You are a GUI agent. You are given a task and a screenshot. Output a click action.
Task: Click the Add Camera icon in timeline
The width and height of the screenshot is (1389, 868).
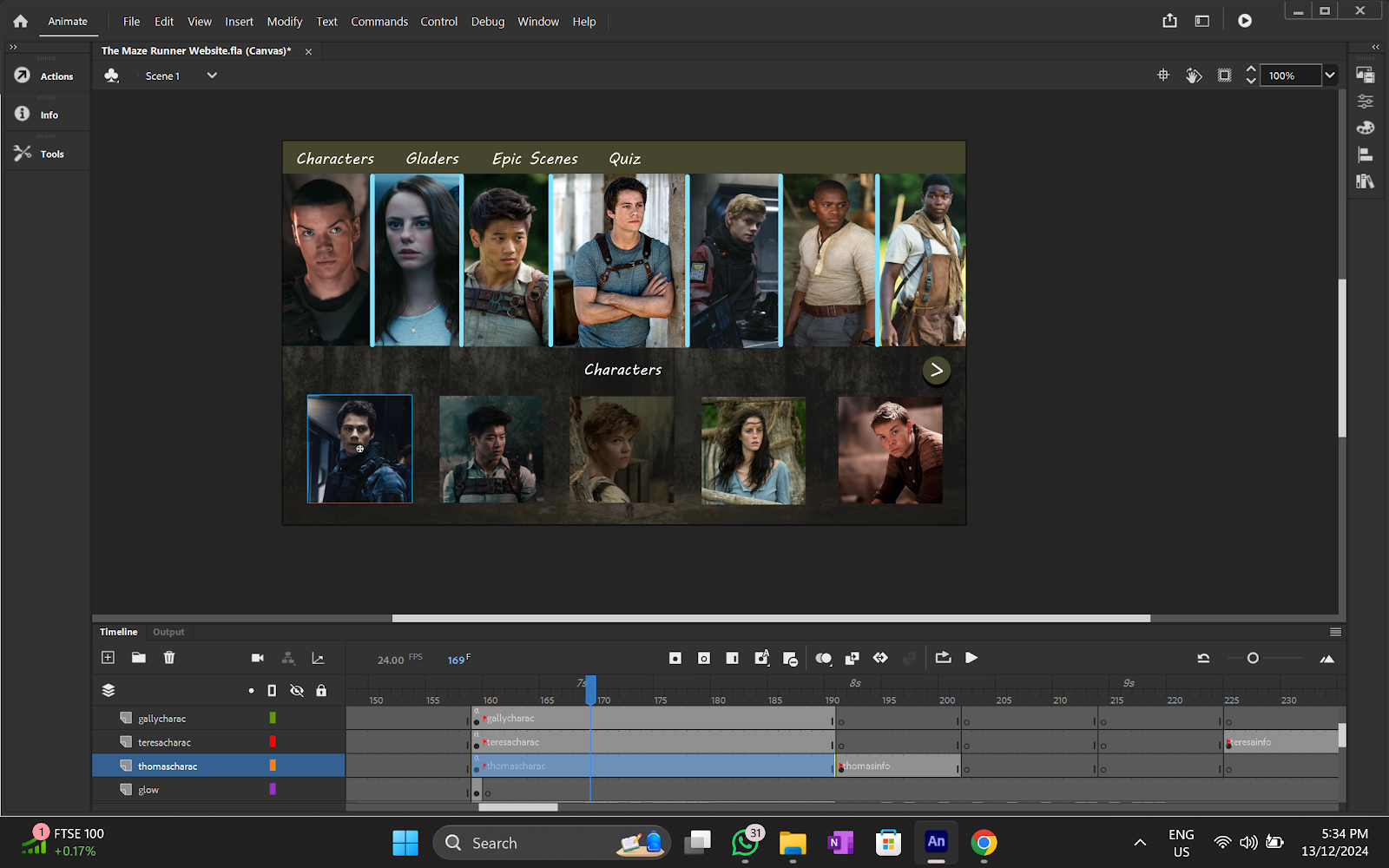click(258, 658)
